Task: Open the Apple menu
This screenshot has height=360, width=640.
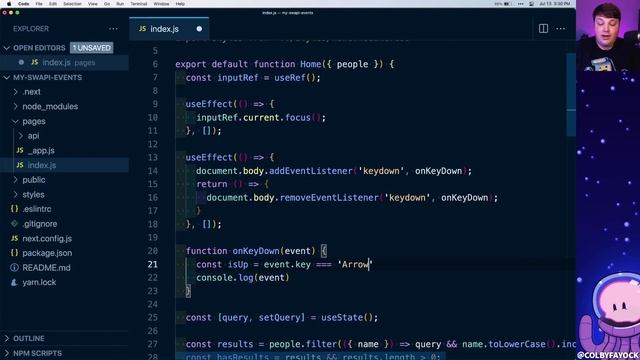Action: 9,4
